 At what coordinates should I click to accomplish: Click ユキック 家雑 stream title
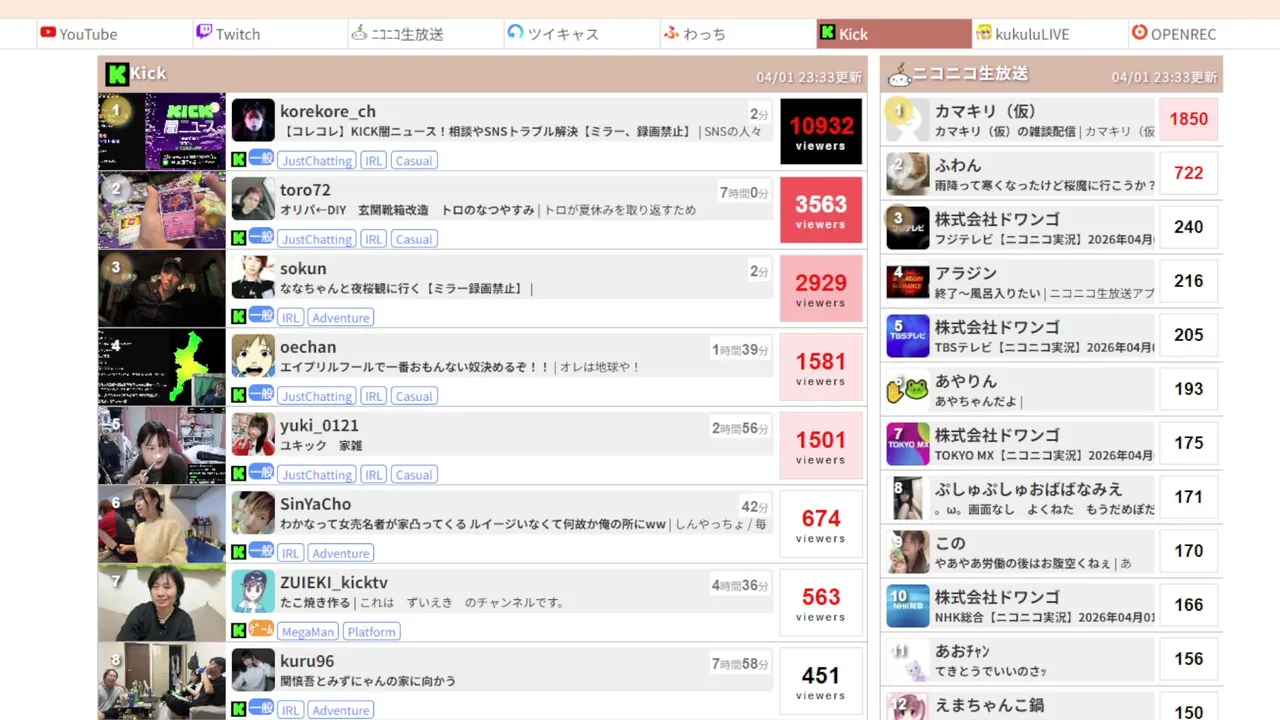321,445
